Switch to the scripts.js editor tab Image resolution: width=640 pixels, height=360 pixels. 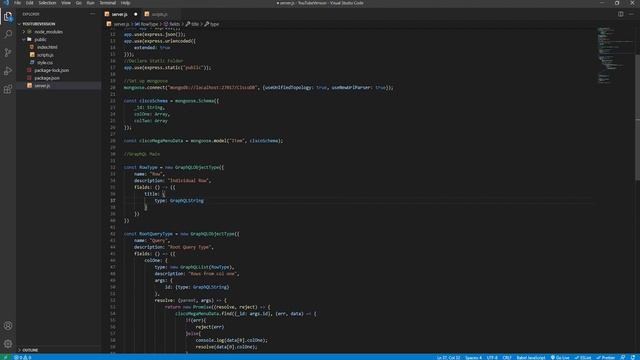159,14
